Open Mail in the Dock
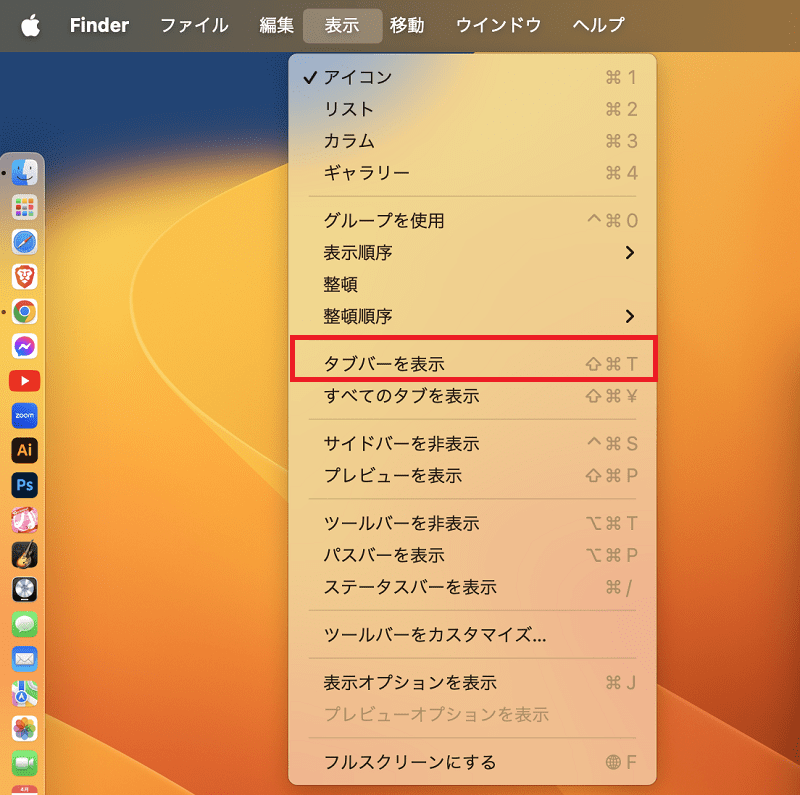Screen dimensions: 800x795 coord(24,659)
